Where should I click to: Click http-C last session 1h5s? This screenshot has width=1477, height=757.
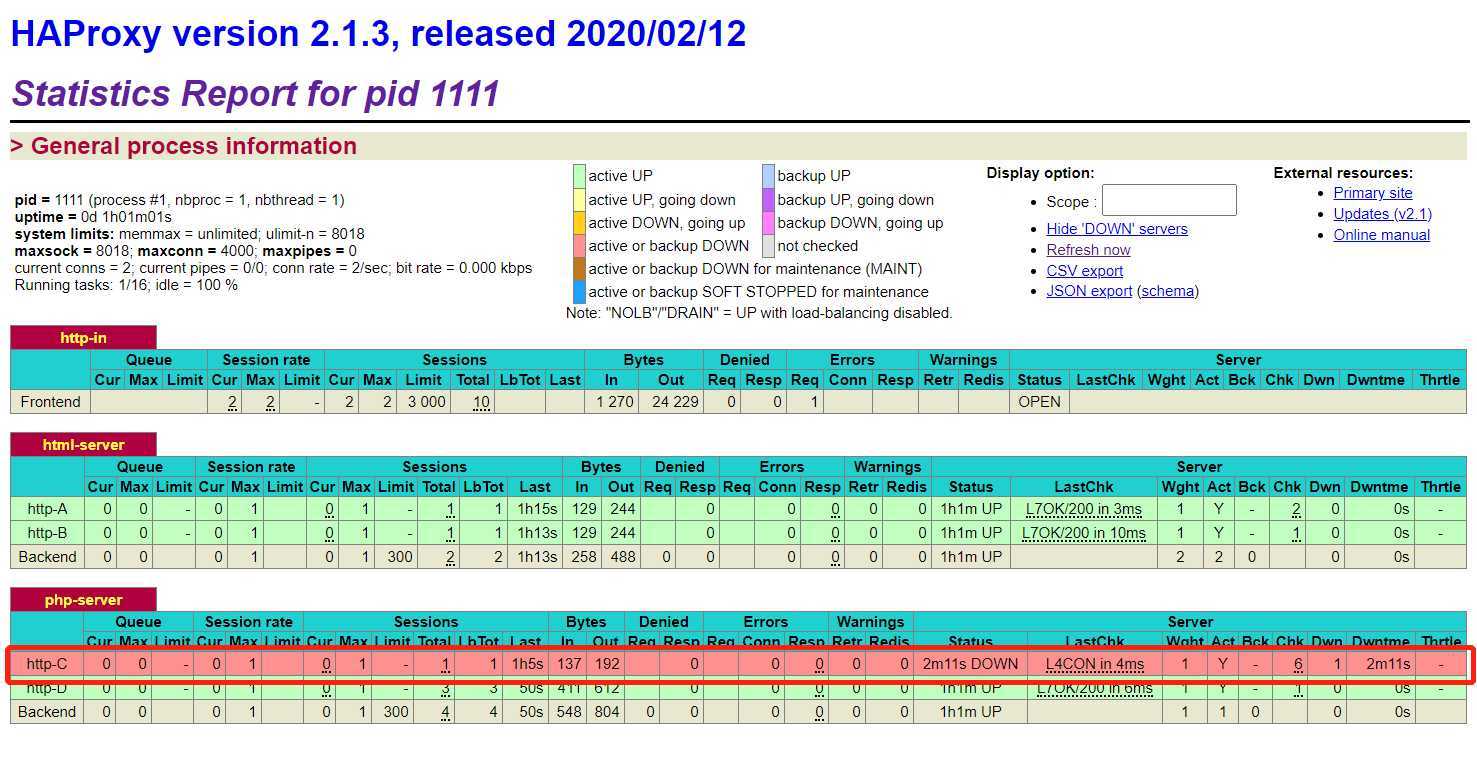[527, 664]
